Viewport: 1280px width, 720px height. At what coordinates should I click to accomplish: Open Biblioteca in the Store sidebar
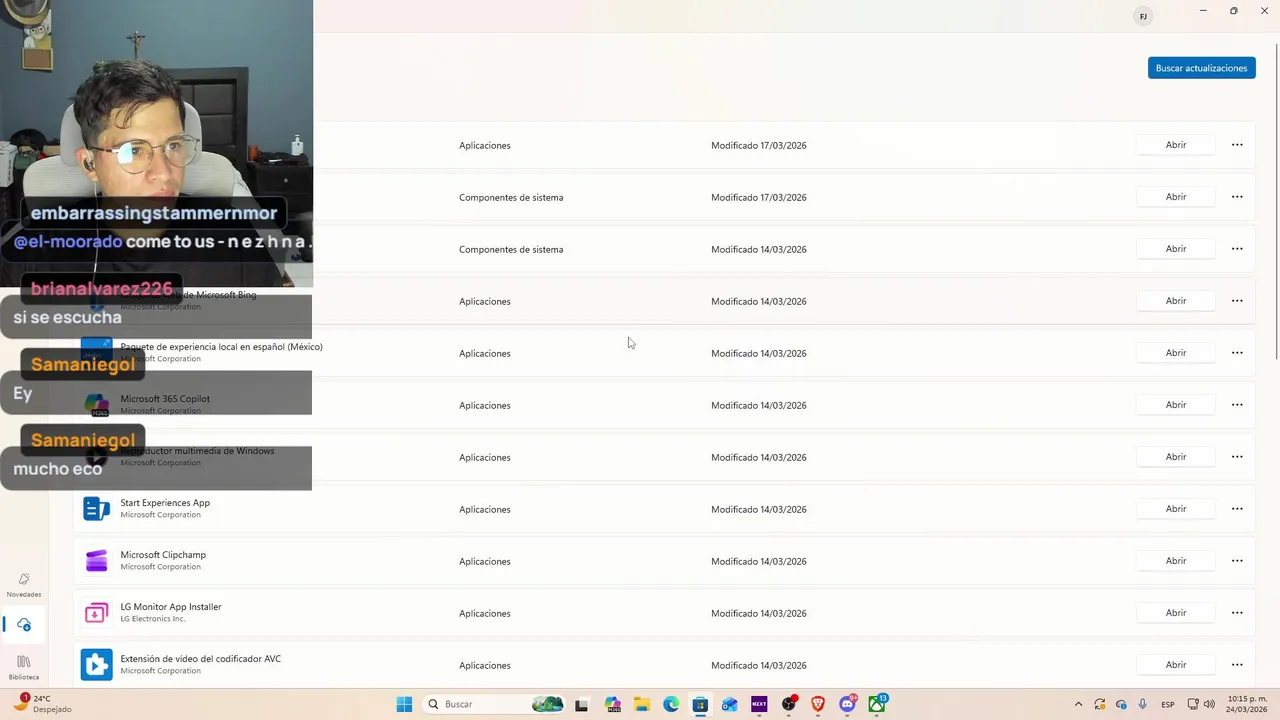click(x=24, y=668)
